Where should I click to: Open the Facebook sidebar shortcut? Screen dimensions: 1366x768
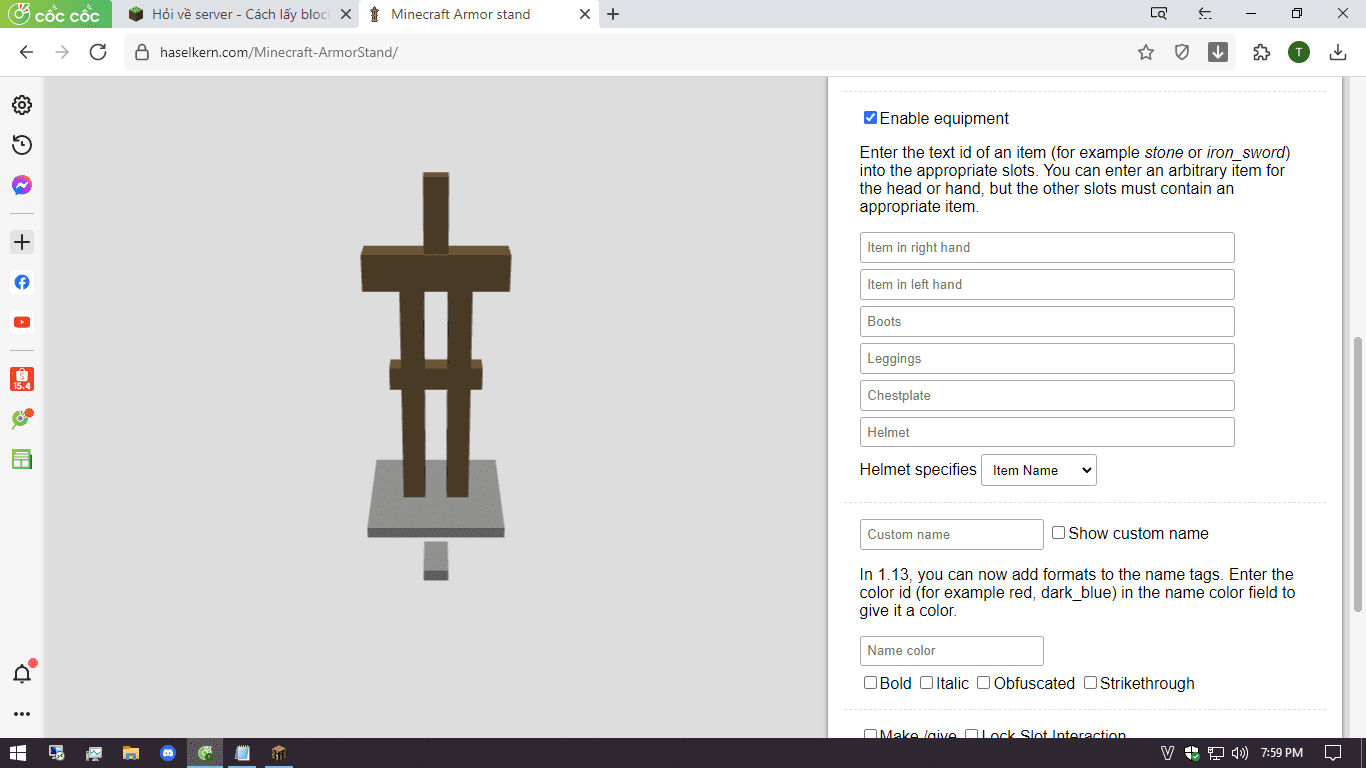(22, 282)
